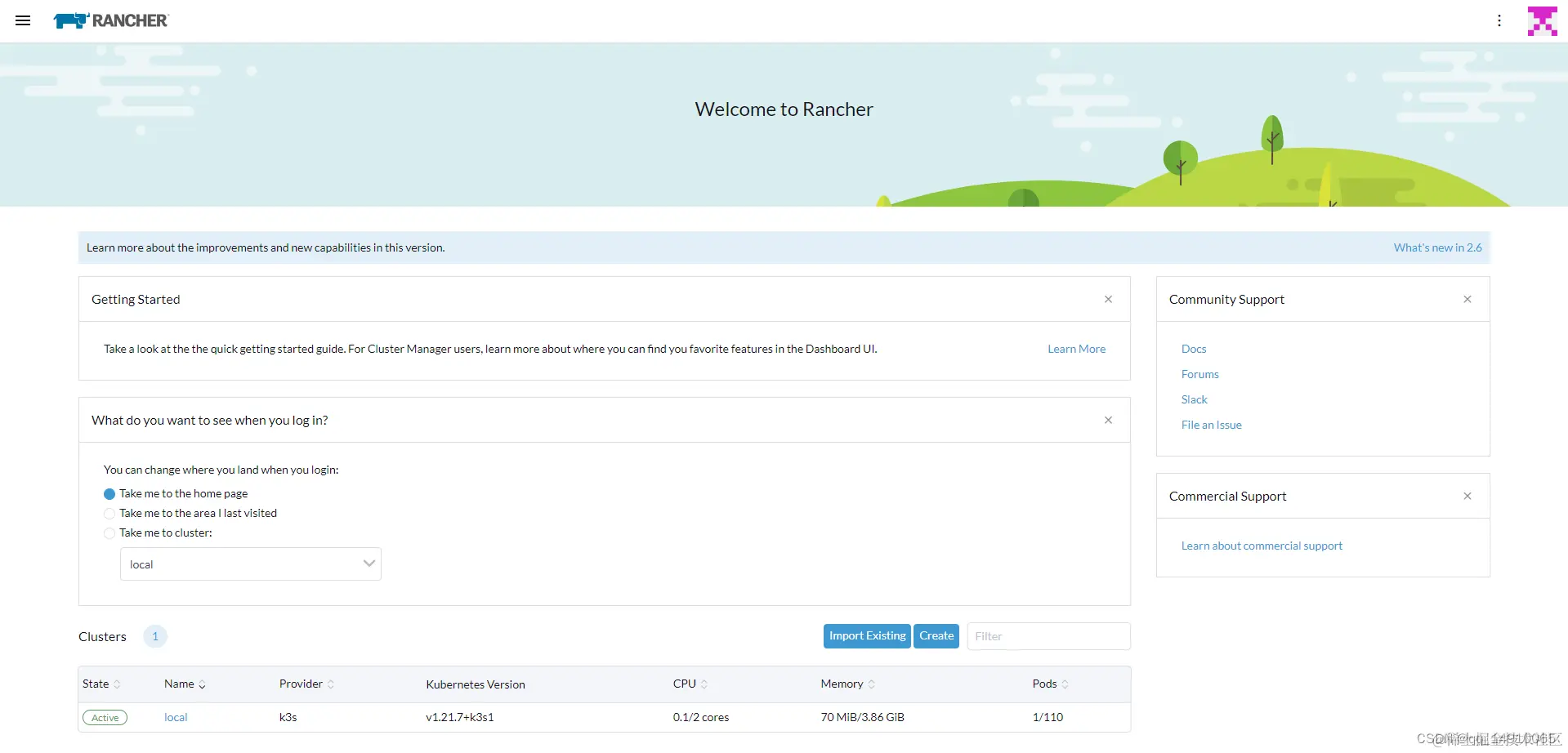Click the Create cluster button

click(x=936, y=636)
